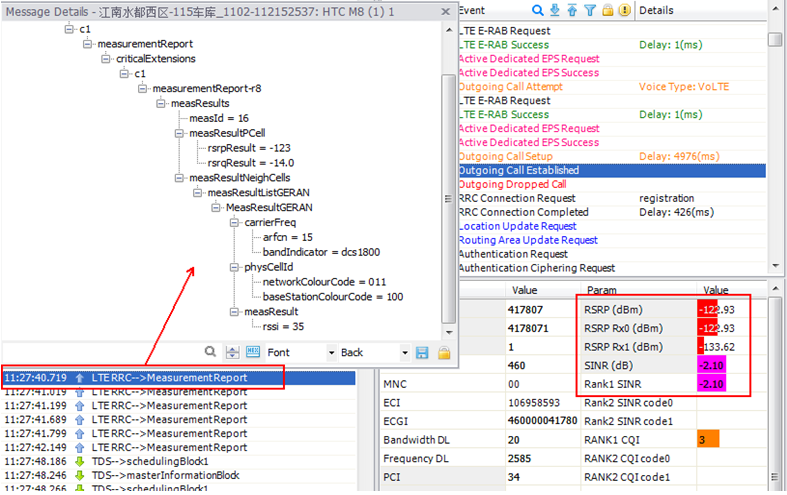Click the expand-all icon beside the search icon
The height and width of the screenshot is (495, 787).
232,352
